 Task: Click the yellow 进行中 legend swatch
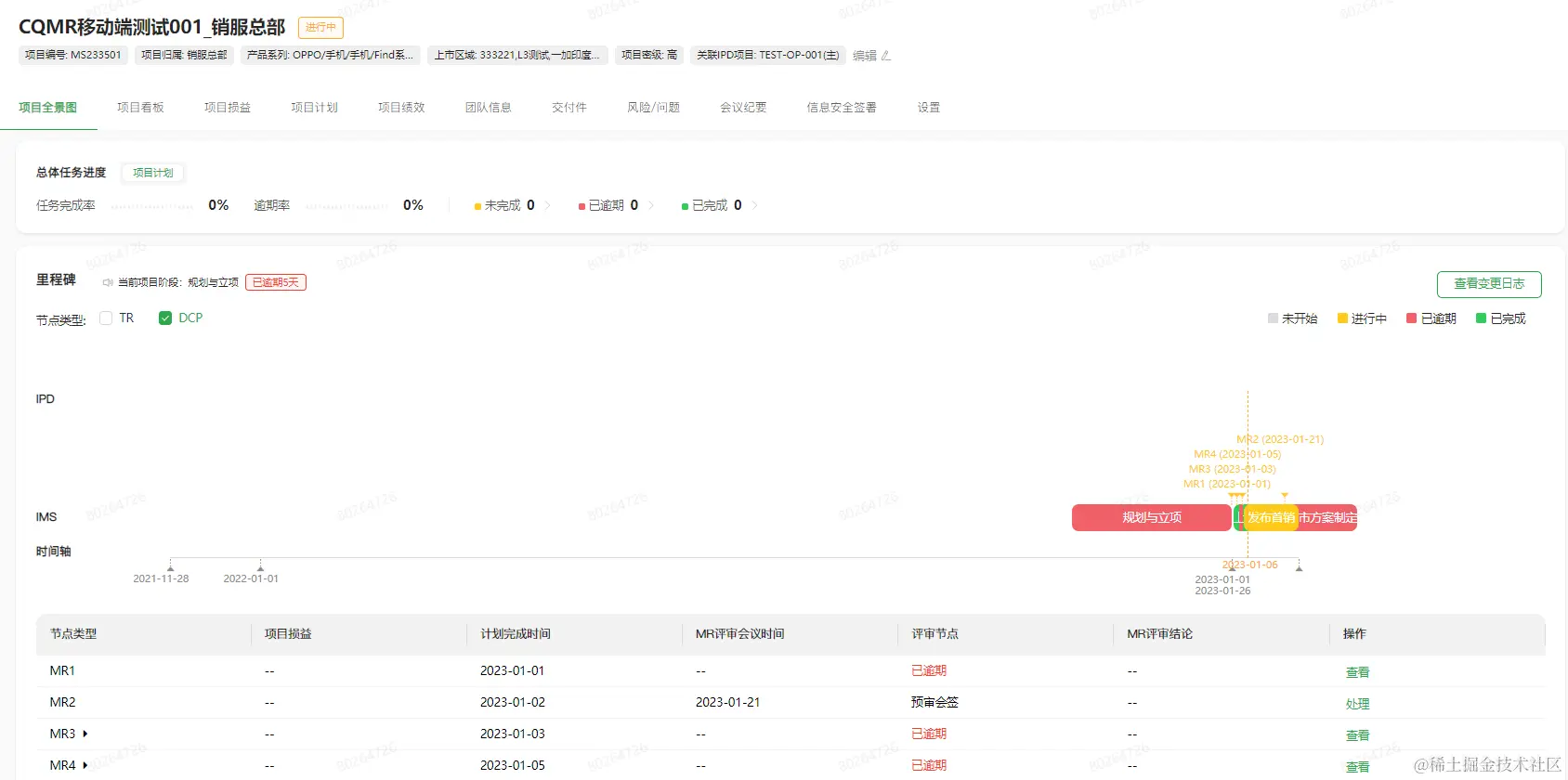click(x=1342, y=318)
